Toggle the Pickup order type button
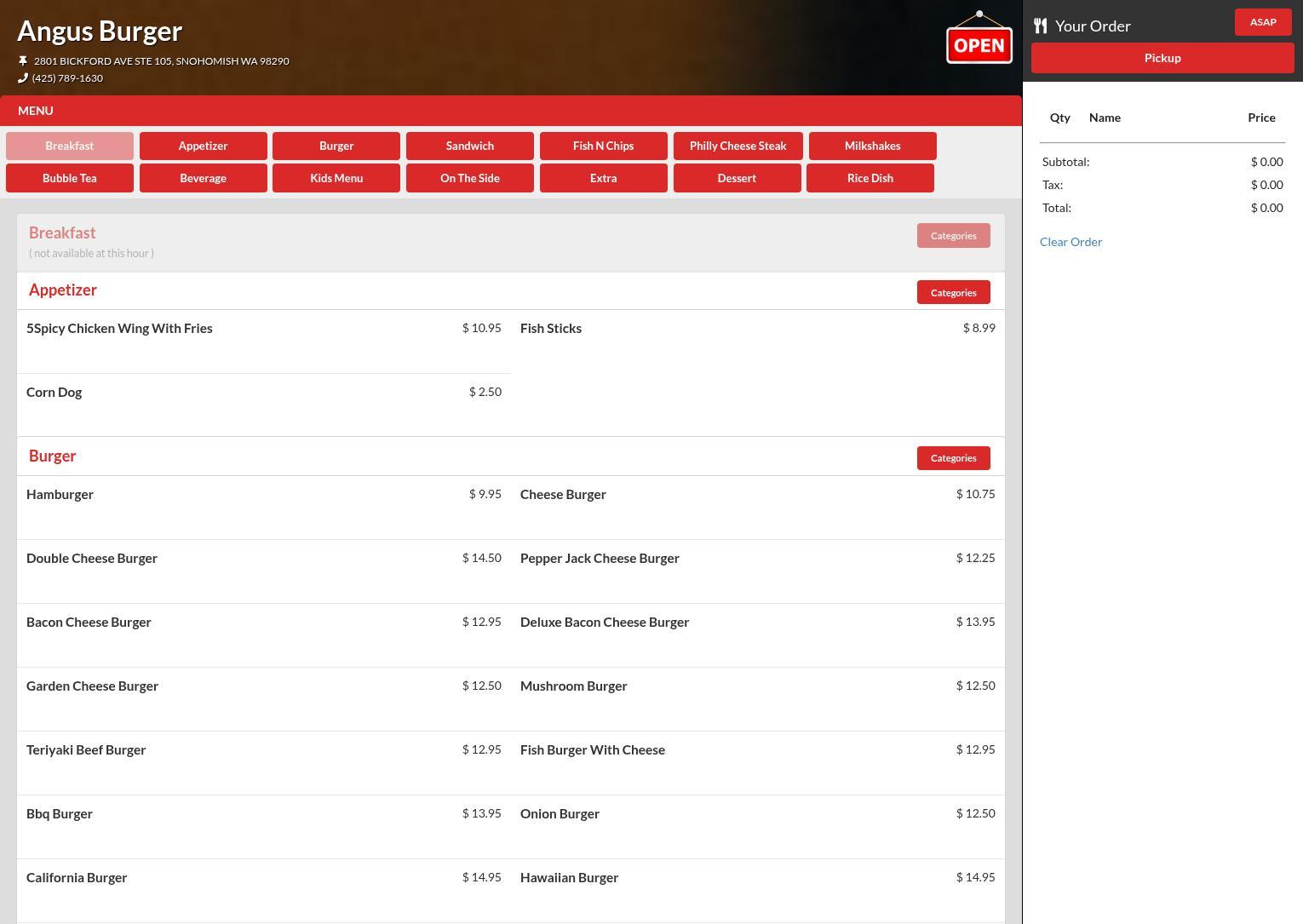The image size is (1303, 924). pyautogui.click(x=1162, y=58)
